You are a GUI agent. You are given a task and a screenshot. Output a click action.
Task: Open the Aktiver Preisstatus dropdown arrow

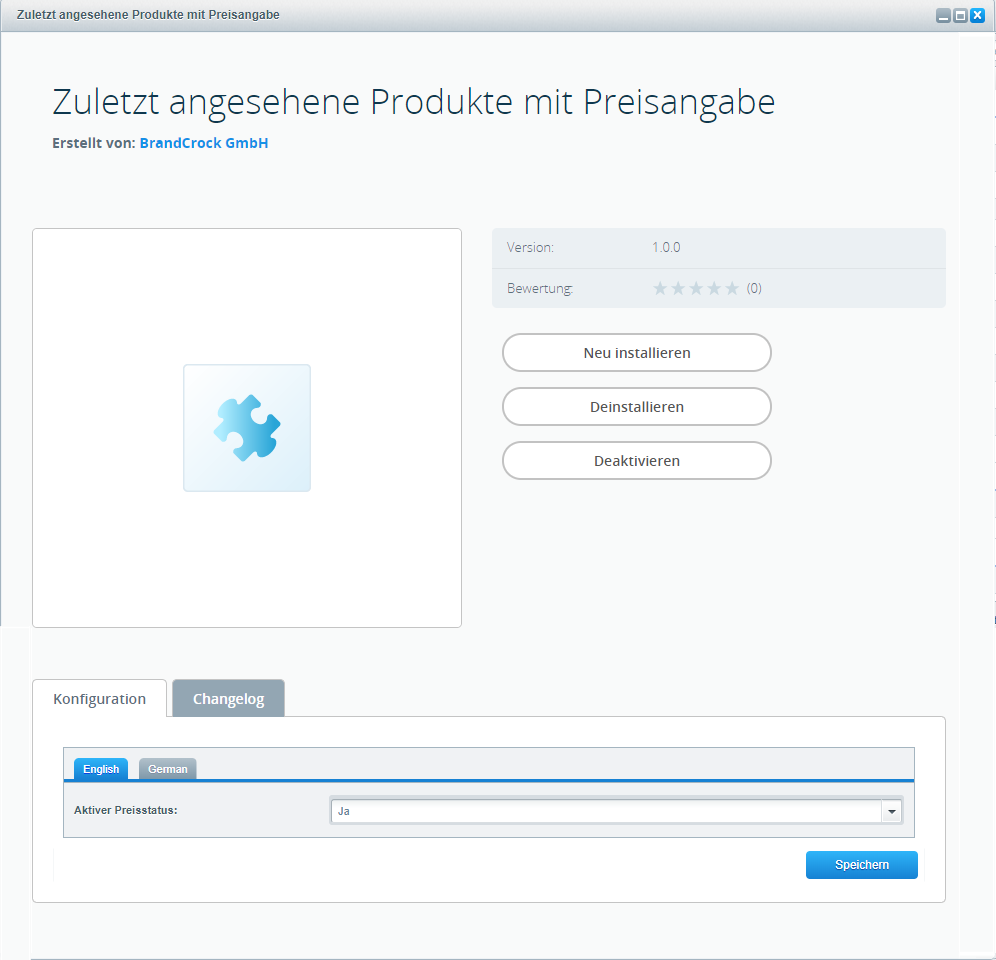tap(892, 811)
